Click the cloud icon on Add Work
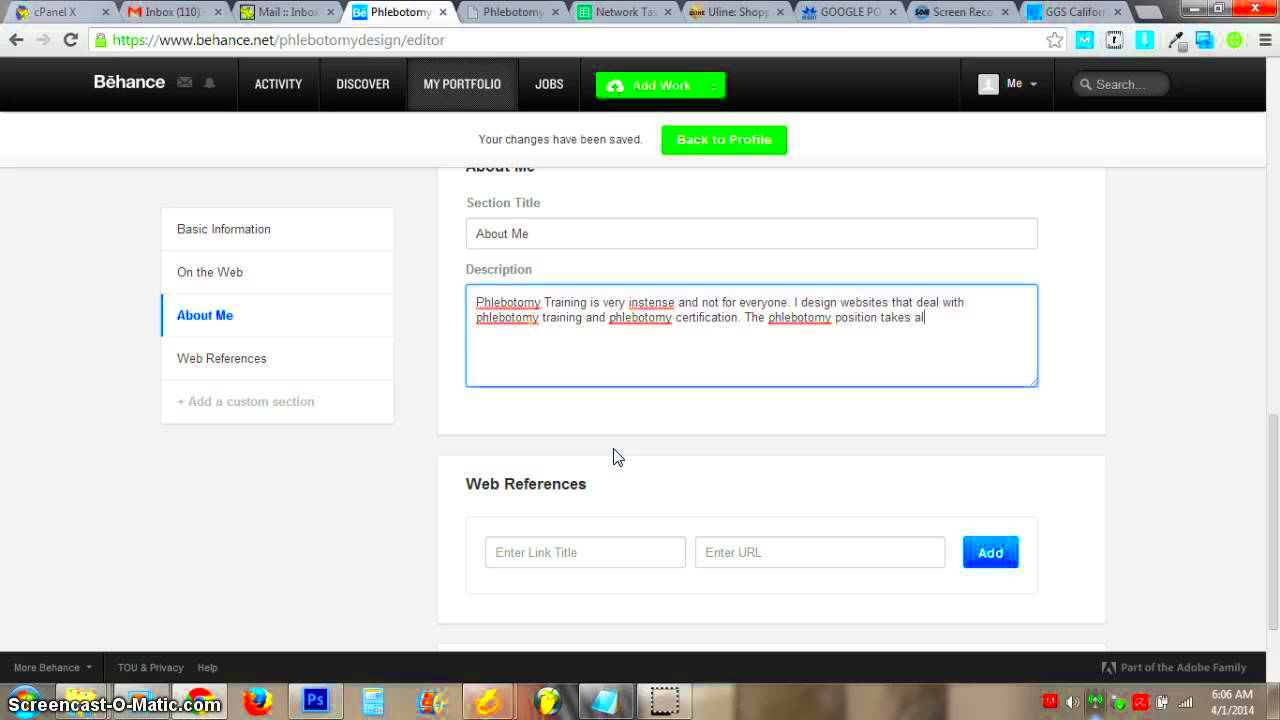The image size is (1280, 720). click(615, 86)
